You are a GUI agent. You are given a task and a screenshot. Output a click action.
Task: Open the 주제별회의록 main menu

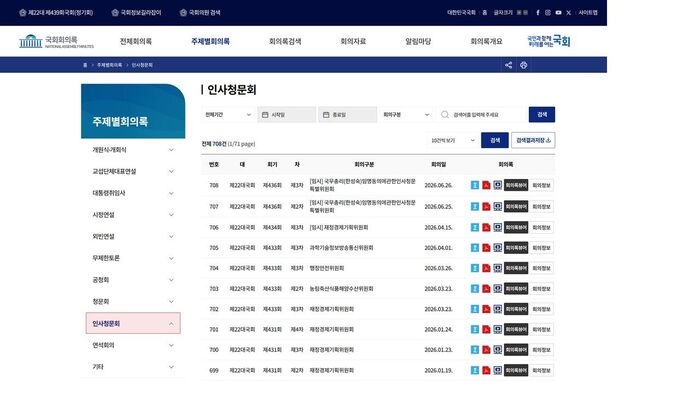tap(210, 41)
